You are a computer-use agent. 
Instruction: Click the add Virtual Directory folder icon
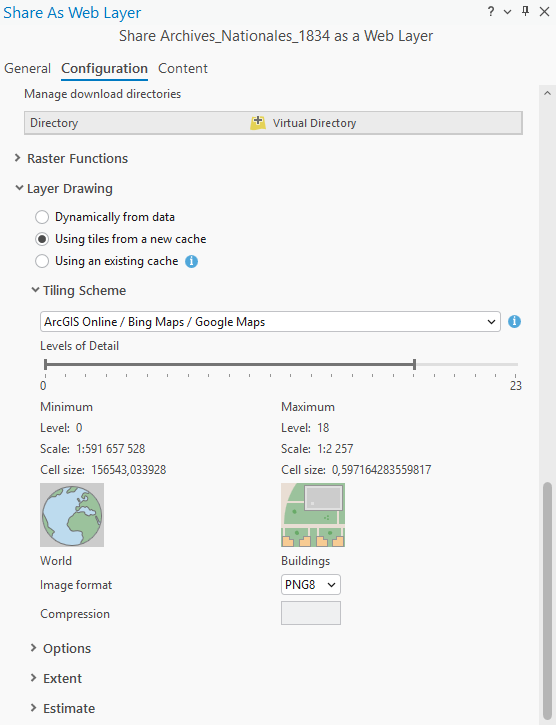pyautogui.click(x=258, y=123)
